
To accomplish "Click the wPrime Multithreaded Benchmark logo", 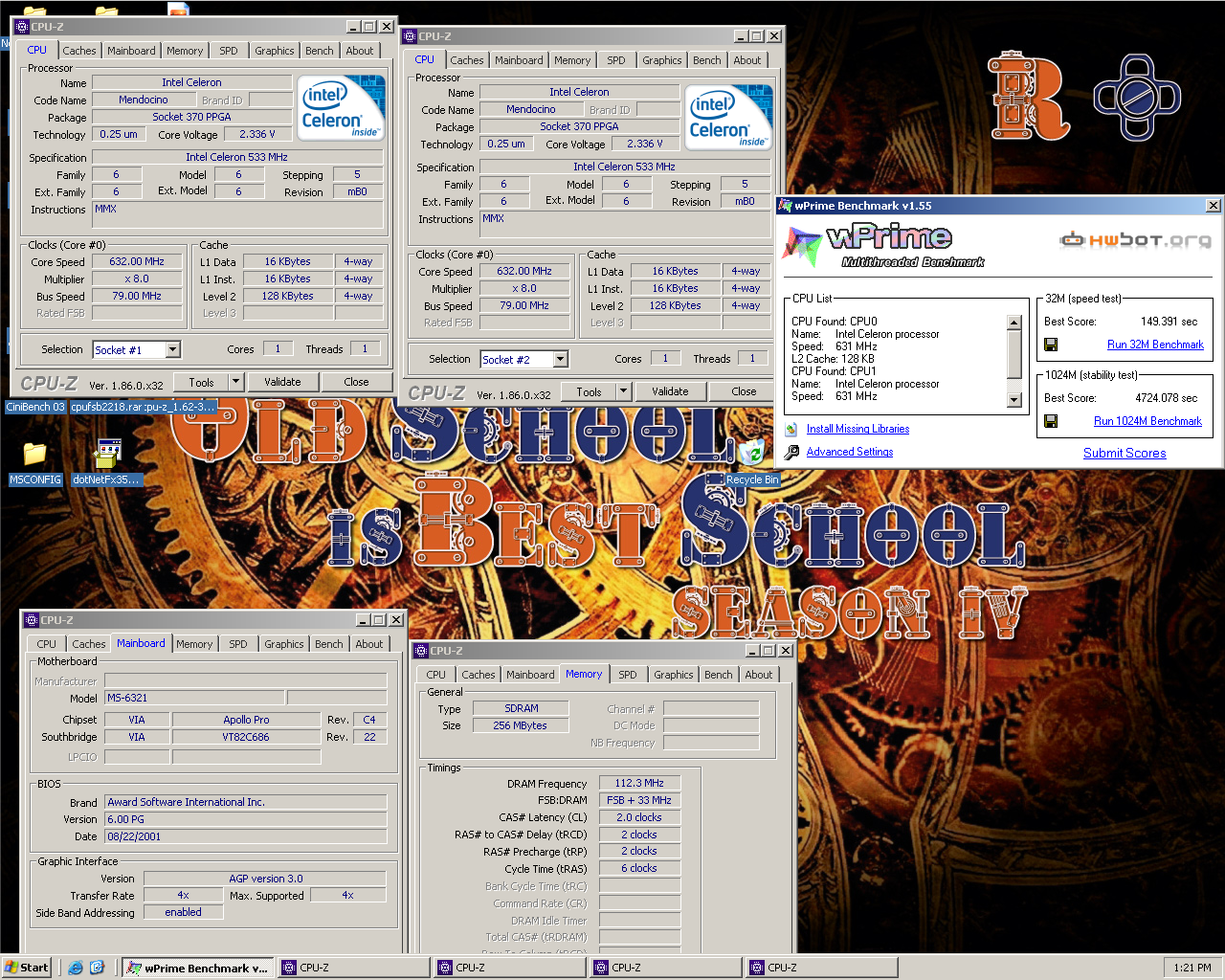I will pos(885,245).
